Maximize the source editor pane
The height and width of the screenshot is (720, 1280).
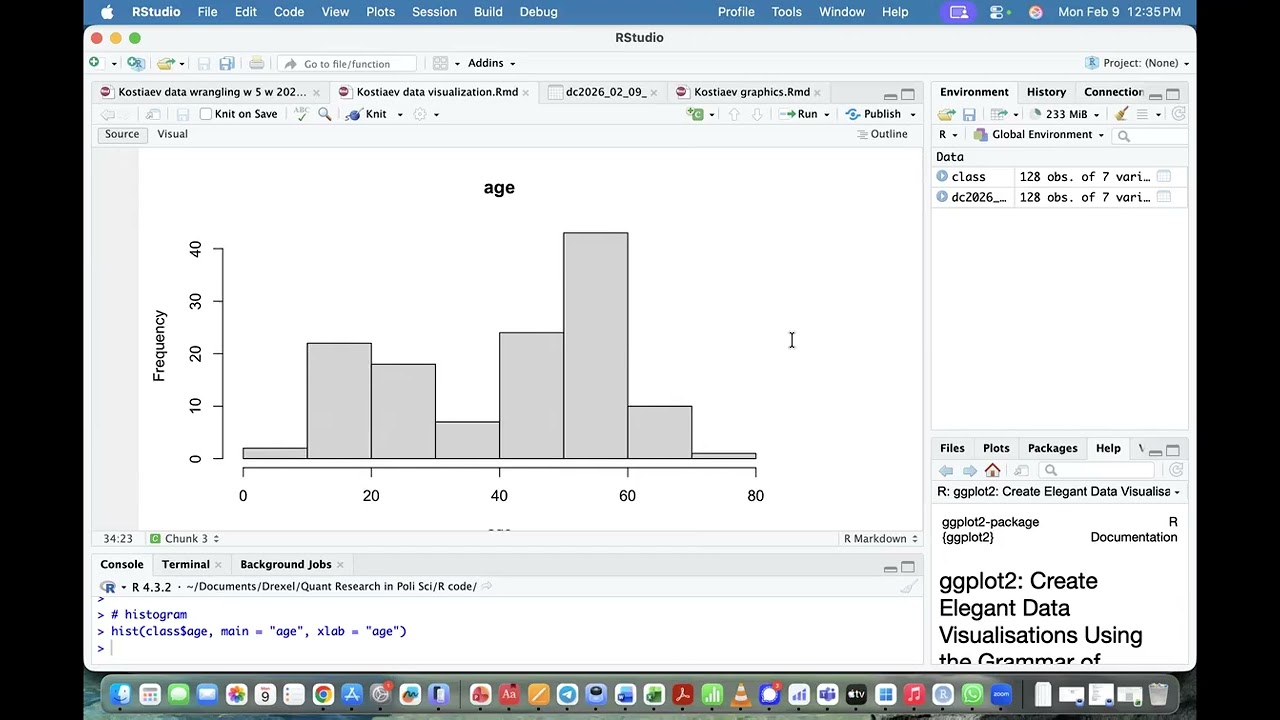(x=908, y=95)
